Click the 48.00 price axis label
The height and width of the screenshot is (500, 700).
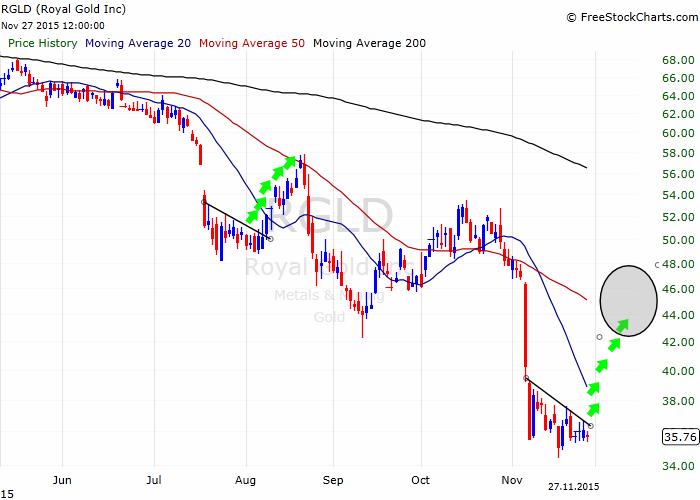[x=679, y=264]
